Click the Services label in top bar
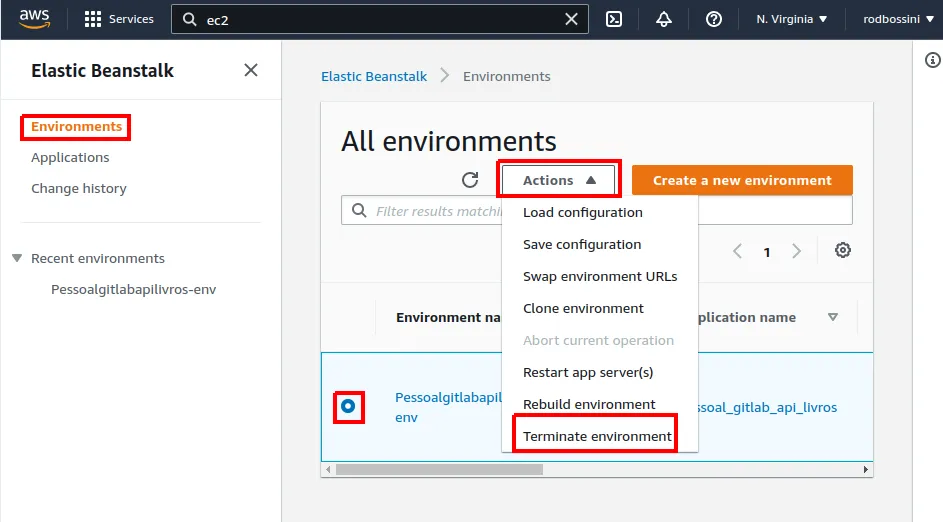The height and width of the screenshot is (522, 943). [131, 19]
